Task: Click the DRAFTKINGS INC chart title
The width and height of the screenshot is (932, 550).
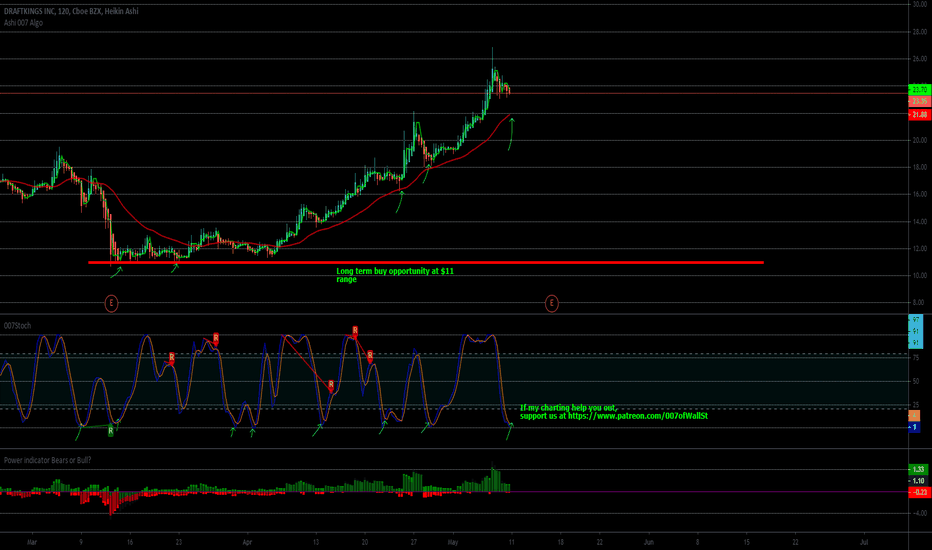Action: click(71, 11)
